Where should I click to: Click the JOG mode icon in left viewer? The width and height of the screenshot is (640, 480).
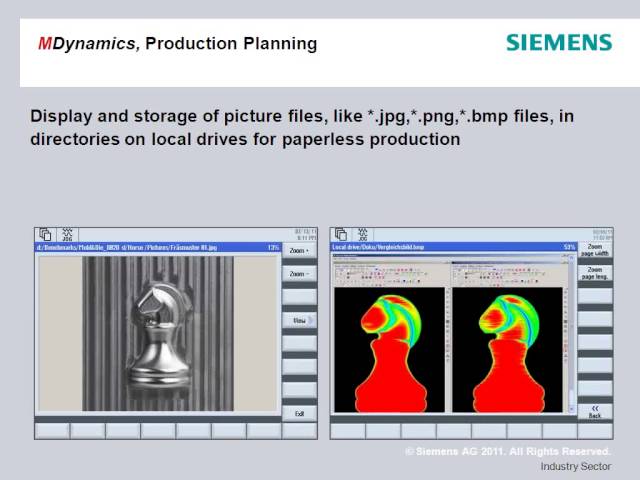tap(67, 235)
